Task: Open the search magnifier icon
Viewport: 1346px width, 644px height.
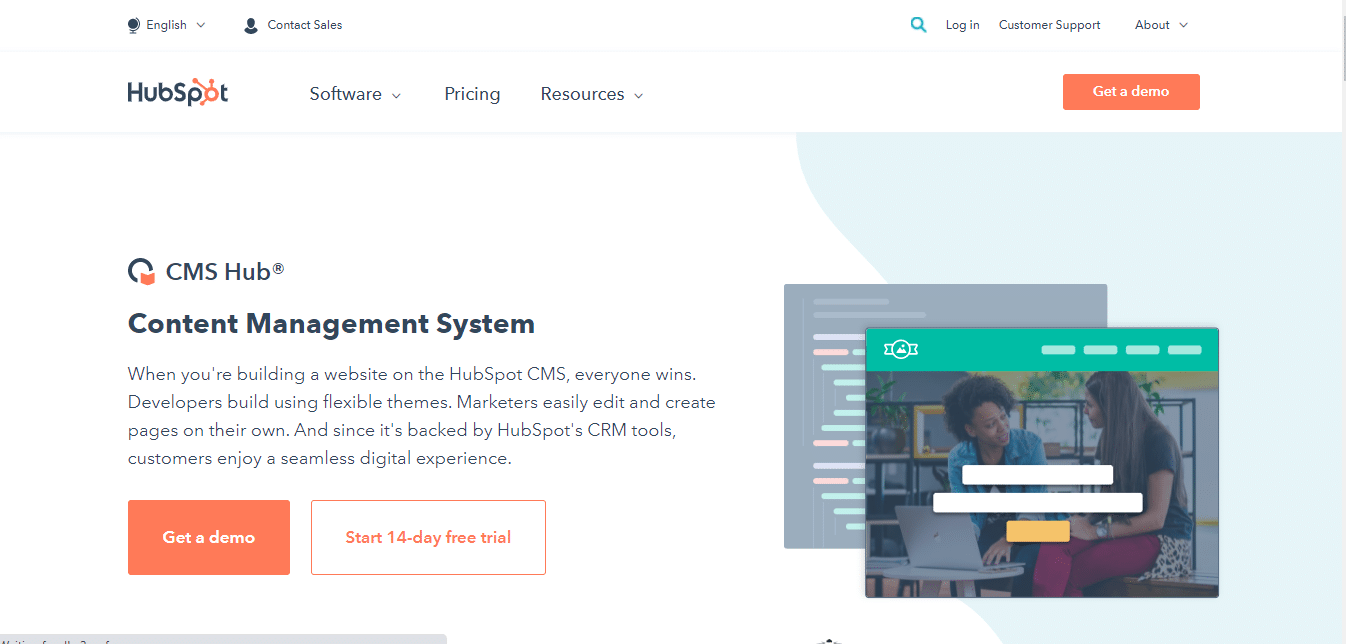Action: [919, 25]
